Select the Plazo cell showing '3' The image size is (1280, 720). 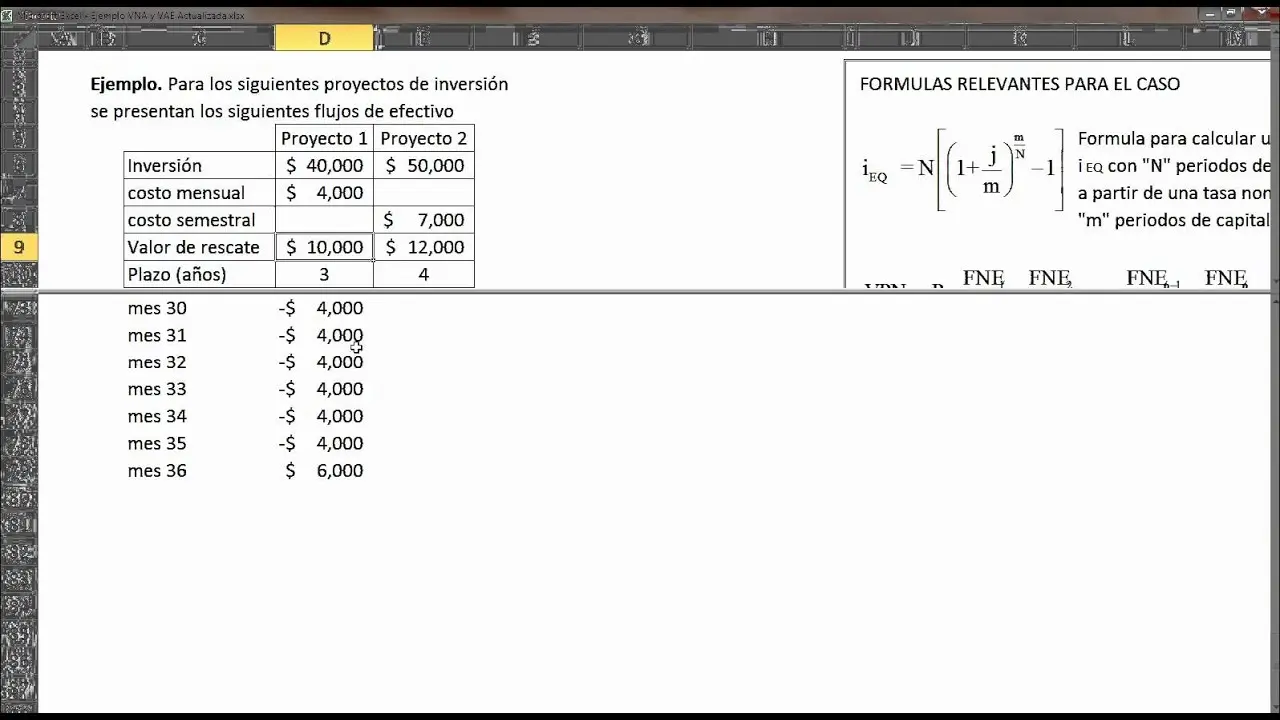pyautogui.click(x=324, y=274)
